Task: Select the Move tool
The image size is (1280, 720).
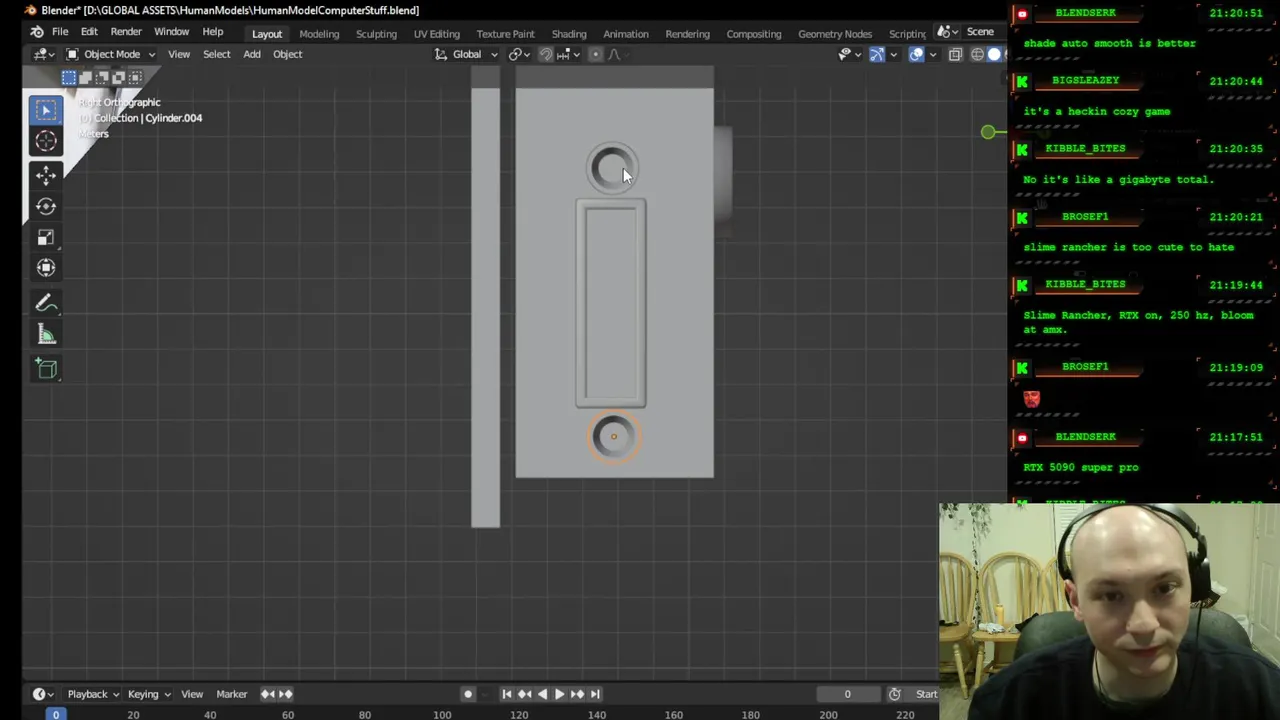Action: coord(46,176)
